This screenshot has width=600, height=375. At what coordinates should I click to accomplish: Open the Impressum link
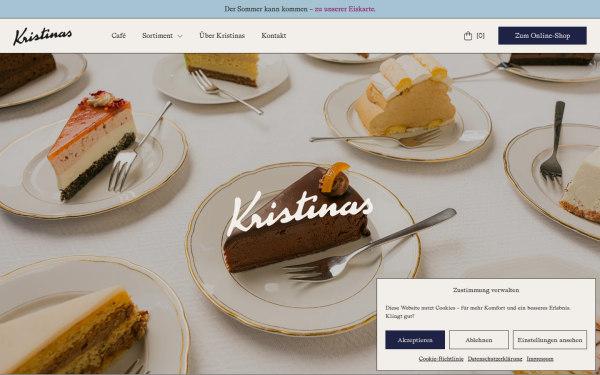(x=540, y=359)
